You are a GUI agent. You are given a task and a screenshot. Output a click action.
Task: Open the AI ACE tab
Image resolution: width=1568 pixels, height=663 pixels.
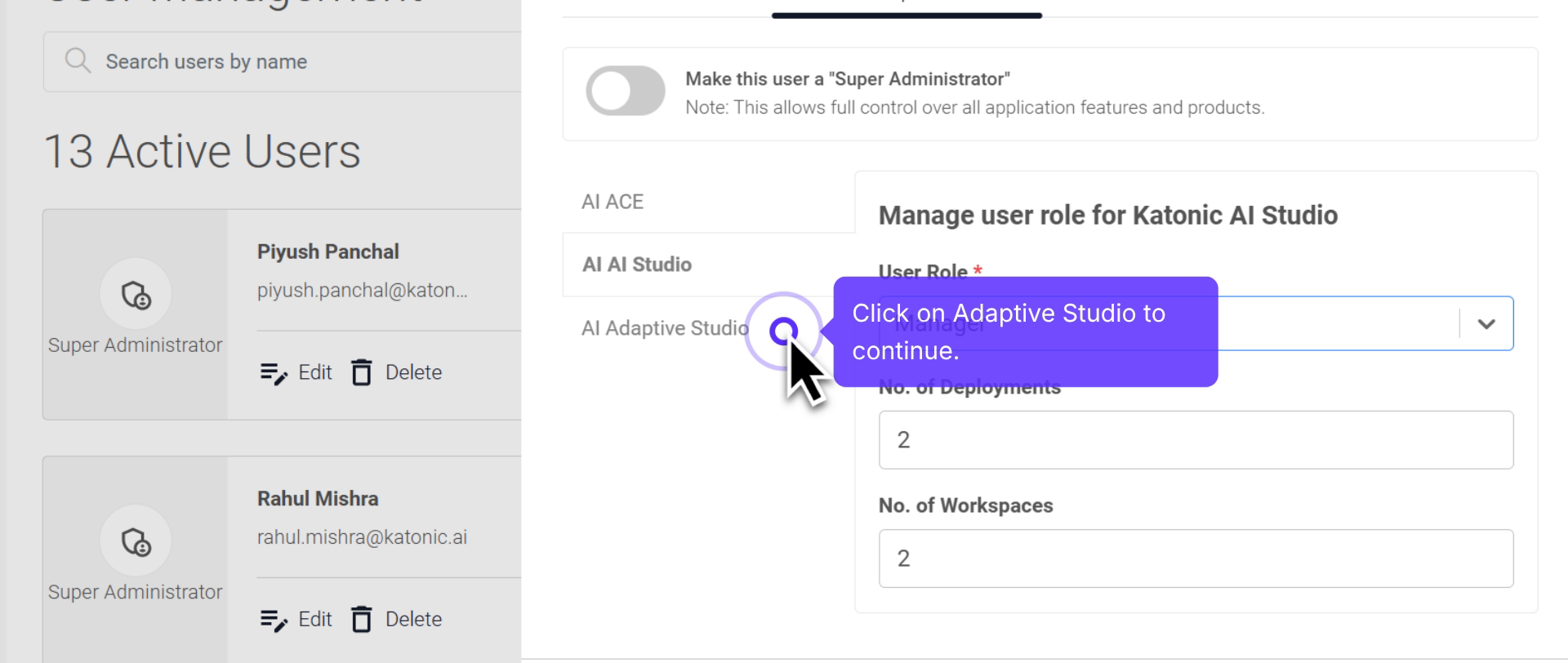click(x=612, y=202)
